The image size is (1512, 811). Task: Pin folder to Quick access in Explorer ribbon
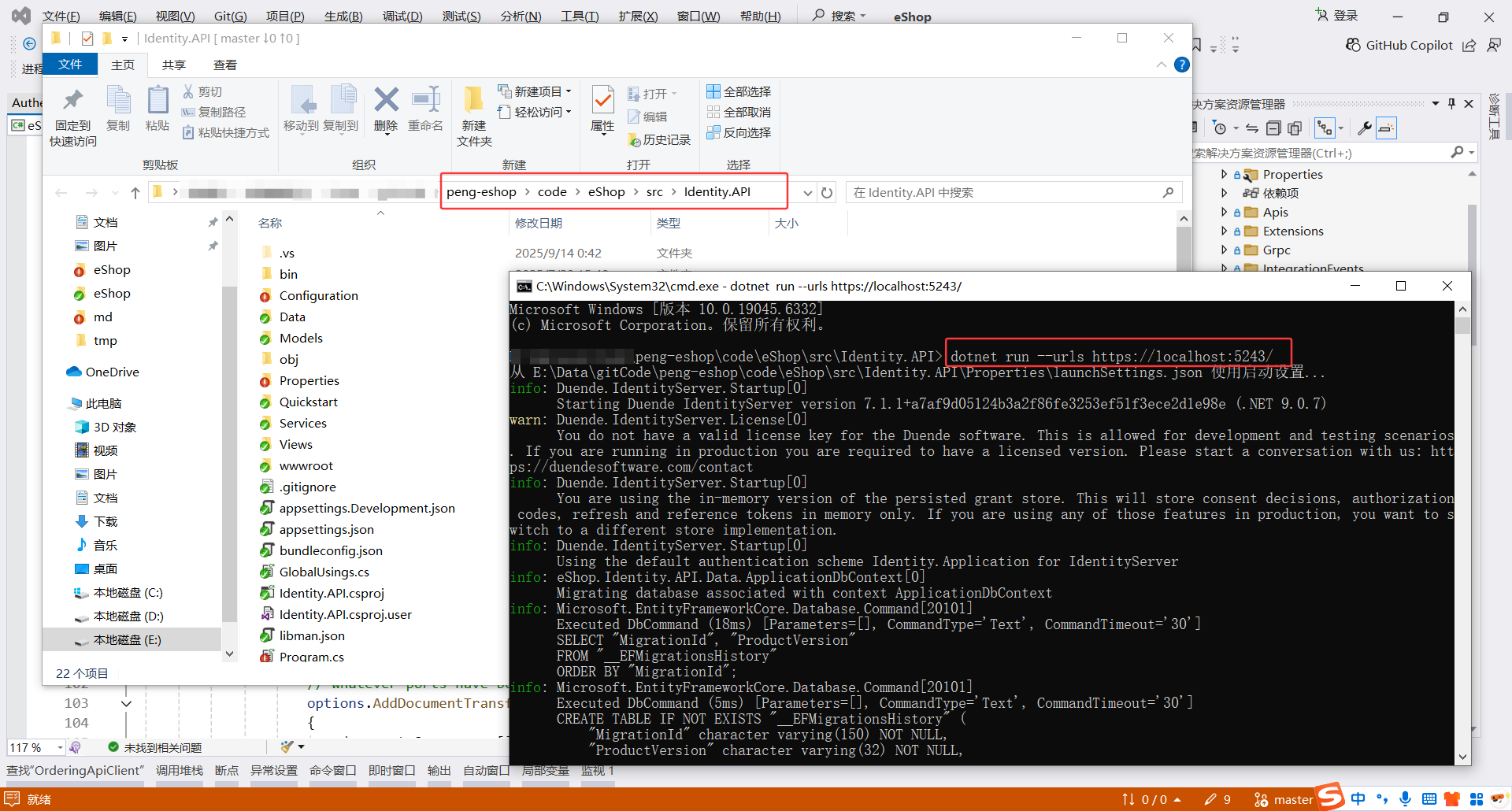point(73,117)
